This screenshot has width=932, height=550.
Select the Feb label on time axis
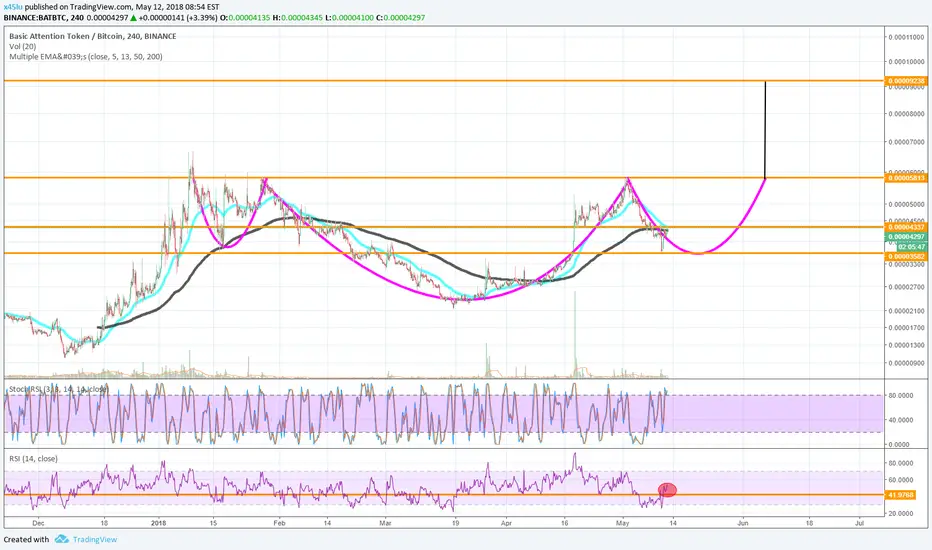(x=279, y=523)
